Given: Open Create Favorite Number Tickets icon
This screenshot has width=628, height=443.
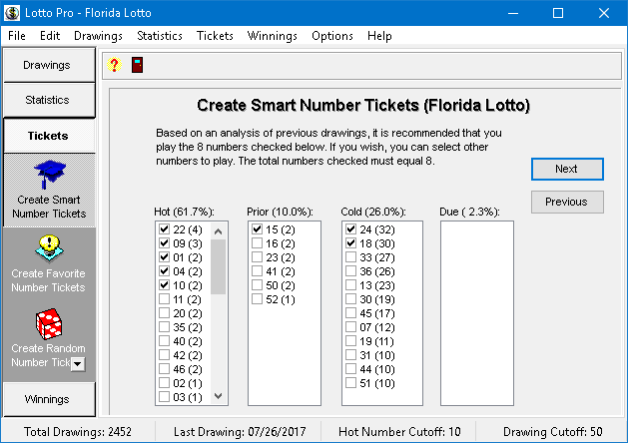Looking at the screenshot, I should [x=49, y=248].
